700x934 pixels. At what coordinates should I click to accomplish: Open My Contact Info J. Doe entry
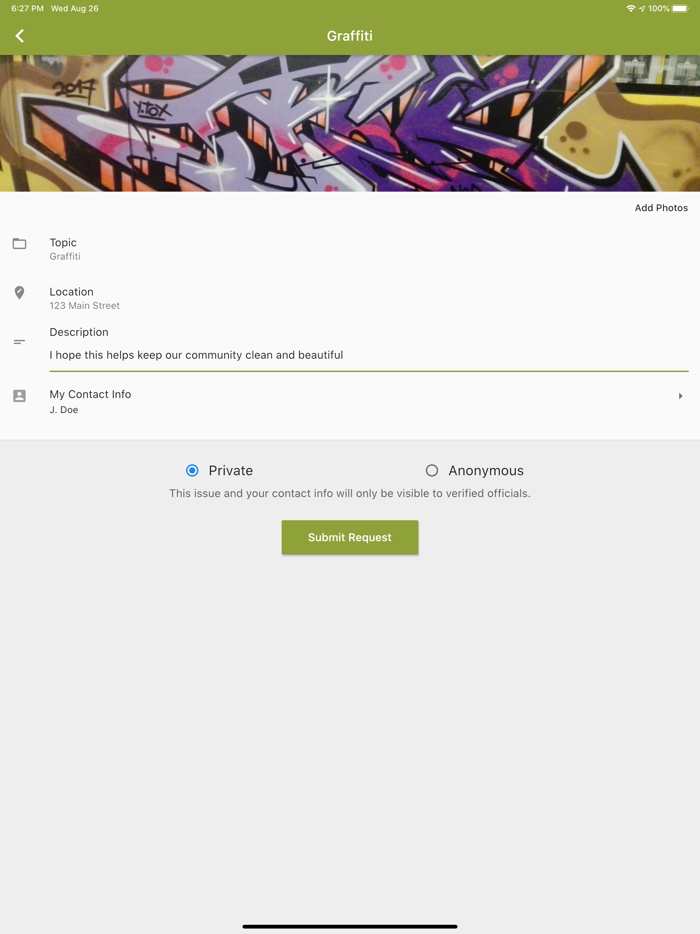tap(350, 401)
